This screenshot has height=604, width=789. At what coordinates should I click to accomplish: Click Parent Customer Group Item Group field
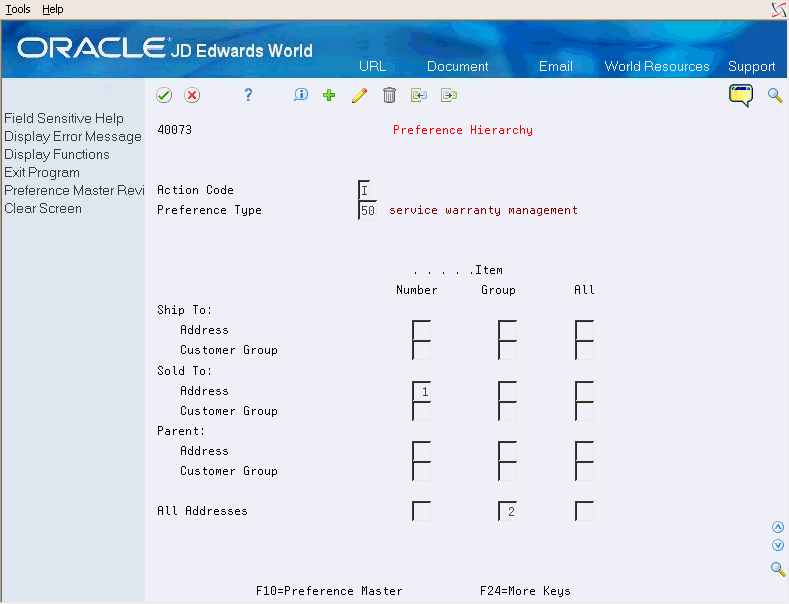coord(507,471)
